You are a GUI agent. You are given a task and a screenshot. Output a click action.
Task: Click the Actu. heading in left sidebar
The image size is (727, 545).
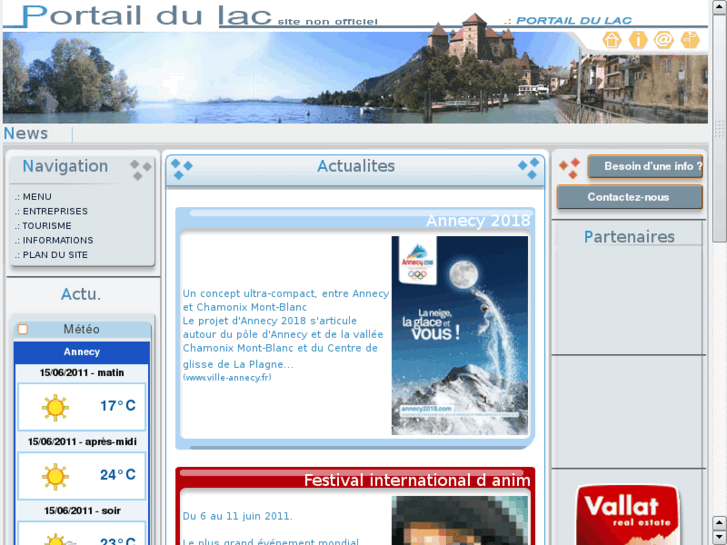click(81, 294)
